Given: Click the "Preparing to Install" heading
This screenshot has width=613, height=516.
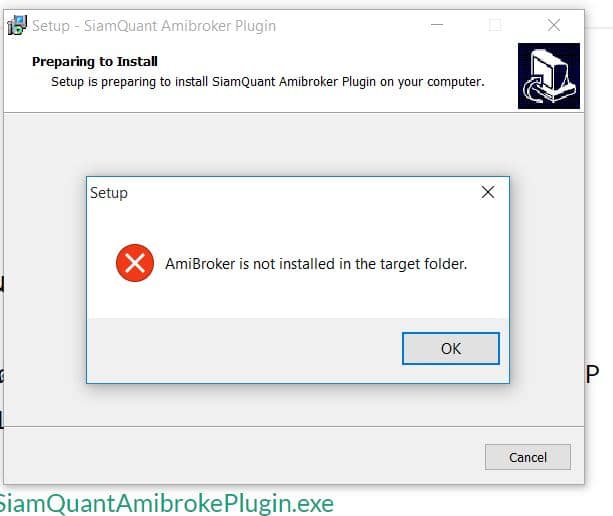Looking at the screenshot, I should click(x=95, y=61).
